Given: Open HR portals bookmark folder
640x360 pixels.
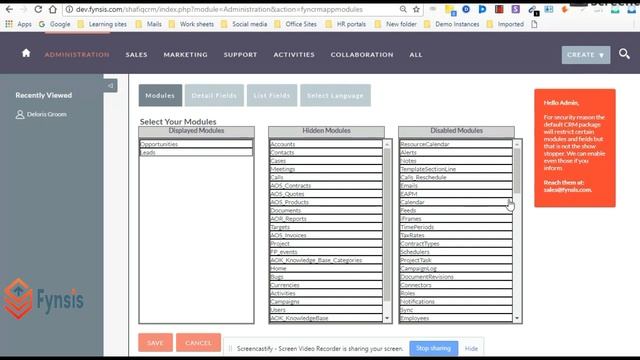Looking at the screenshot, I should coord(346,24).
